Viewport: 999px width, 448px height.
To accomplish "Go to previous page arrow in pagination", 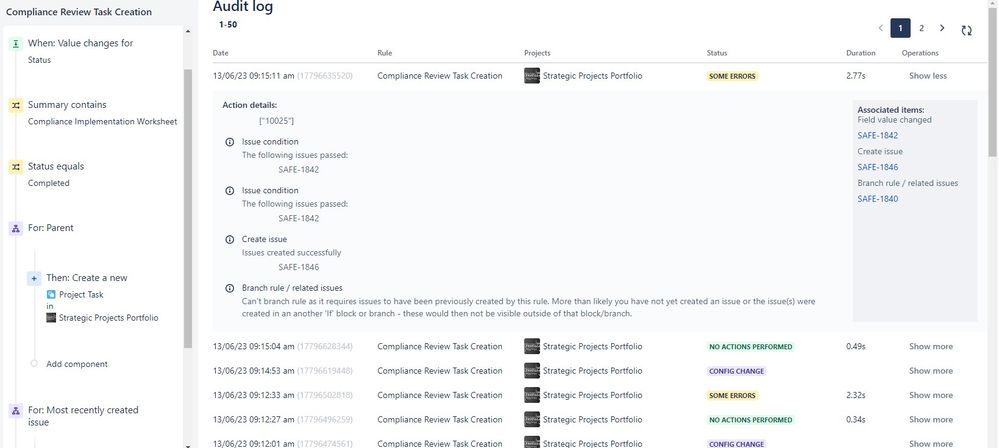I will click(880, 28).
